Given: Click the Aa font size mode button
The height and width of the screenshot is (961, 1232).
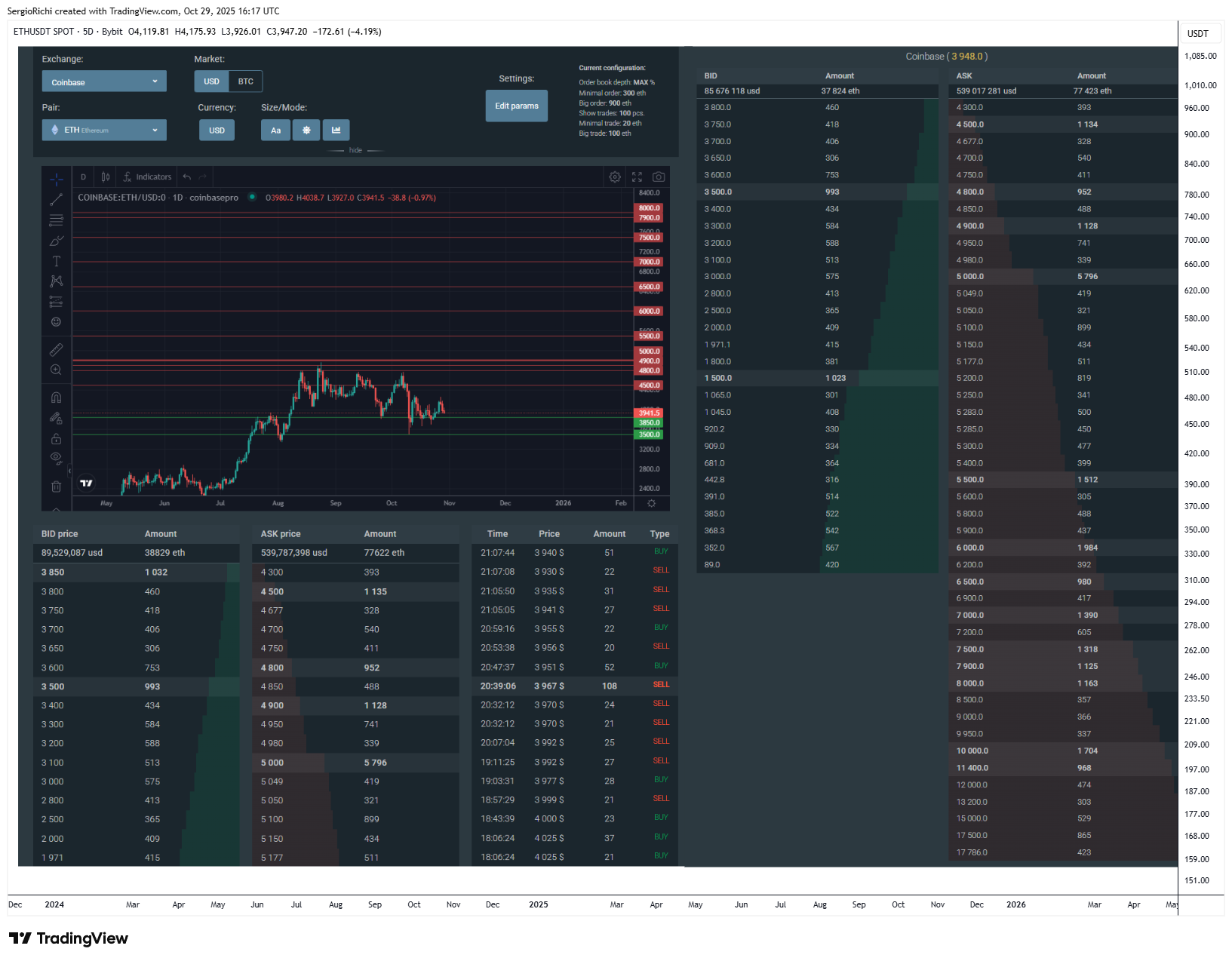Looking at the screenshot, I should point(275,130).
